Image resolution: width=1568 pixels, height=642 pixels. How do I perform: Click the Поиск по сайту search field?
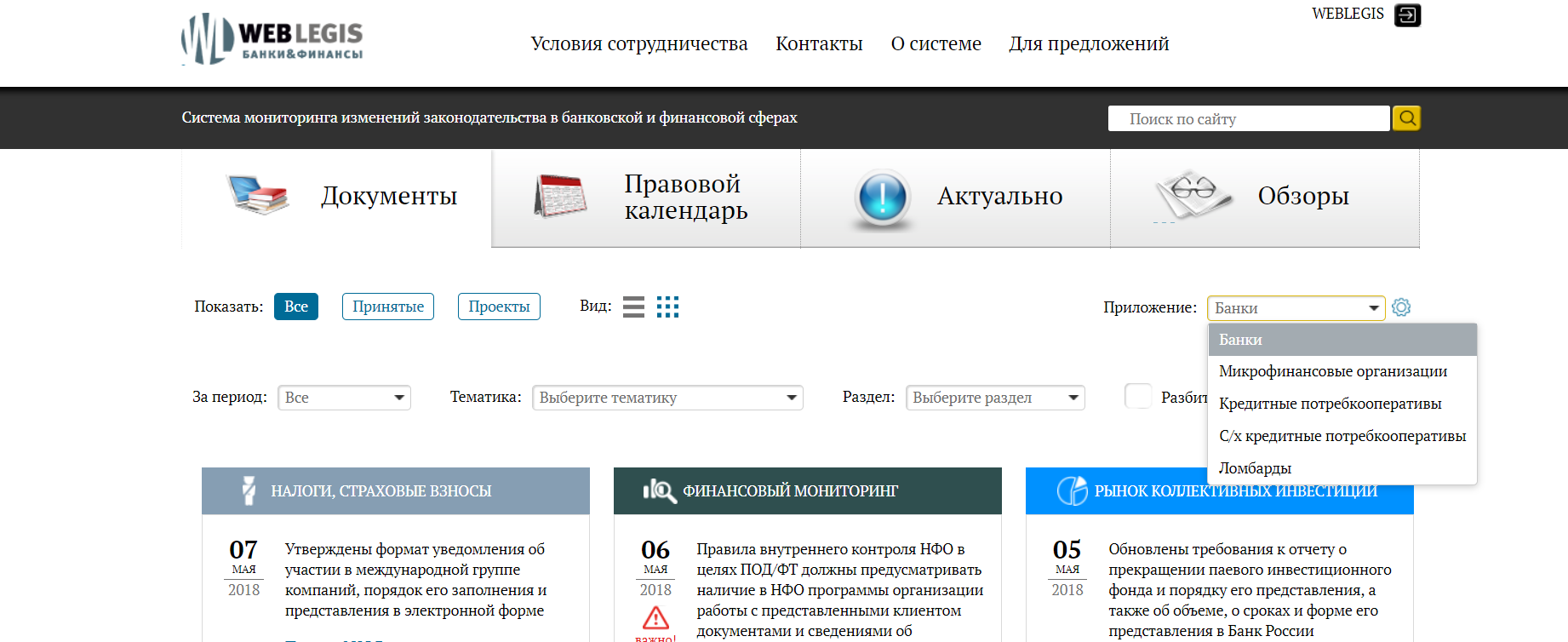tap(1248, 119)
